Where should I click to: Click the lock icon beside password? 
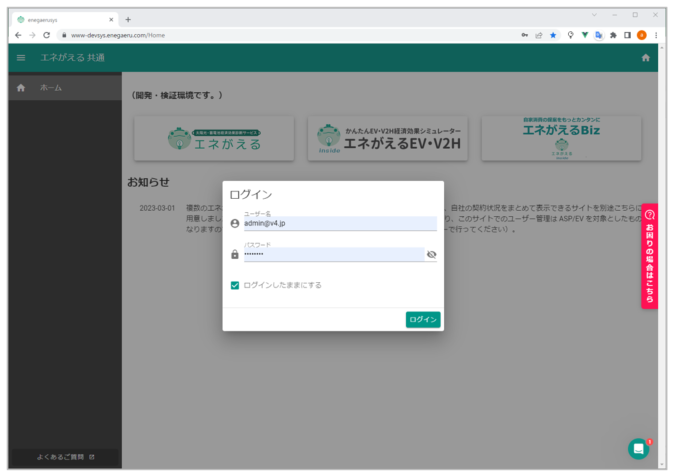tap(235, 254)
